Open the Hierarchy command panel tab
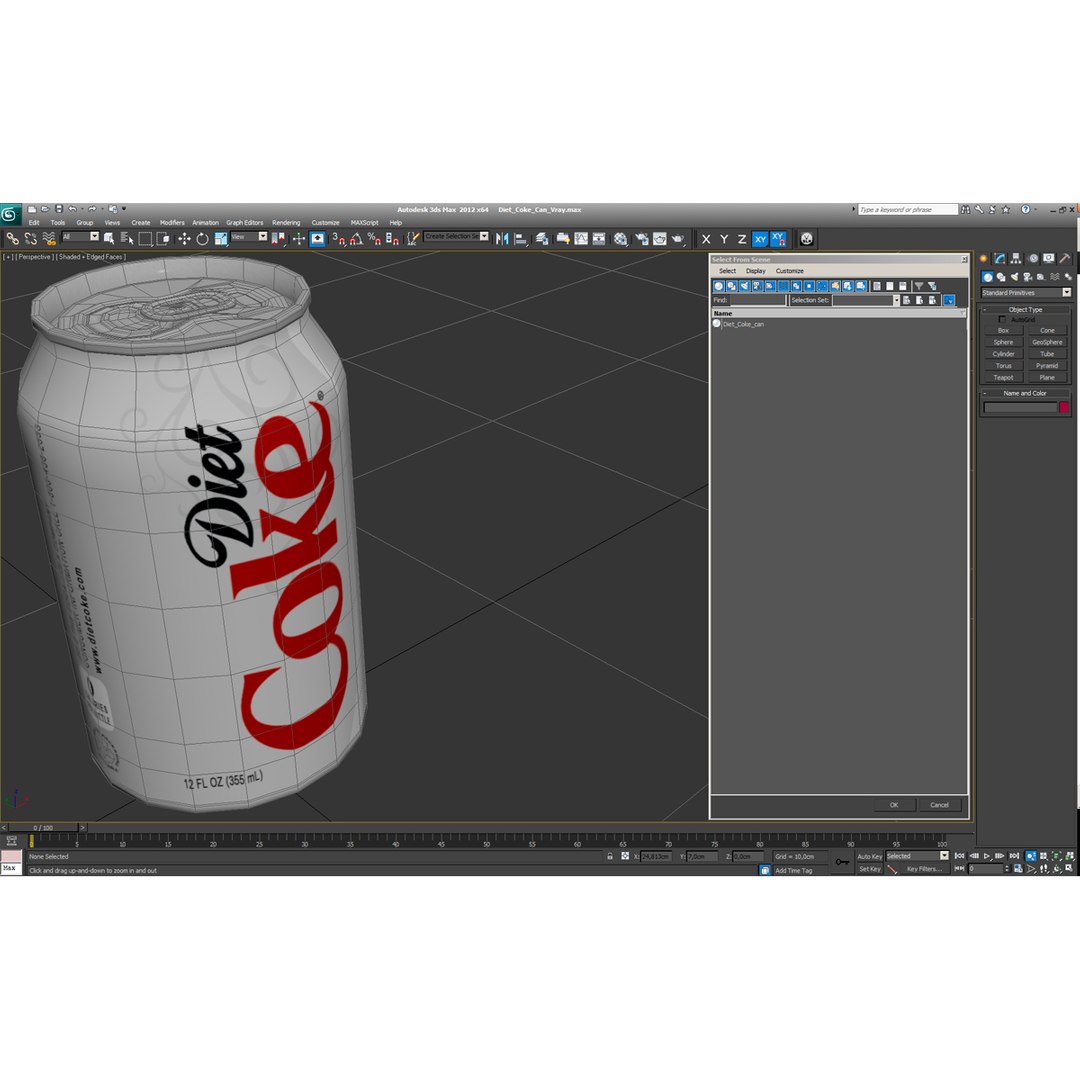This screenshot has width=1080, height=1080. tap(1016, 259)
